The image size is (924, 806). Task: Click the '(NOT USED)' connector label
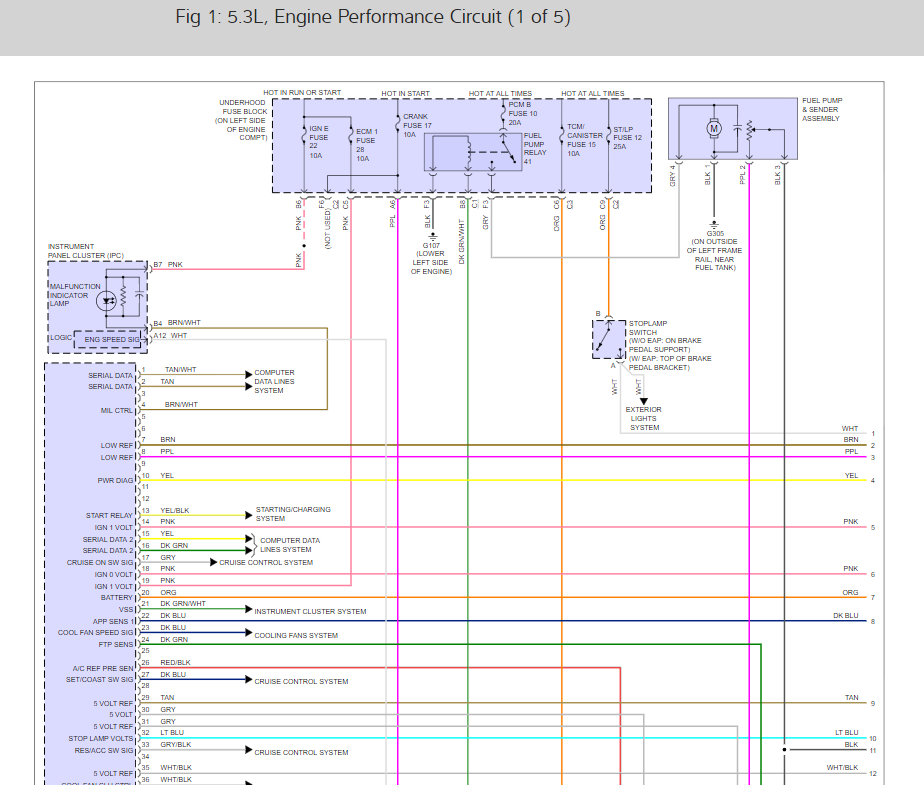[328, 230]
